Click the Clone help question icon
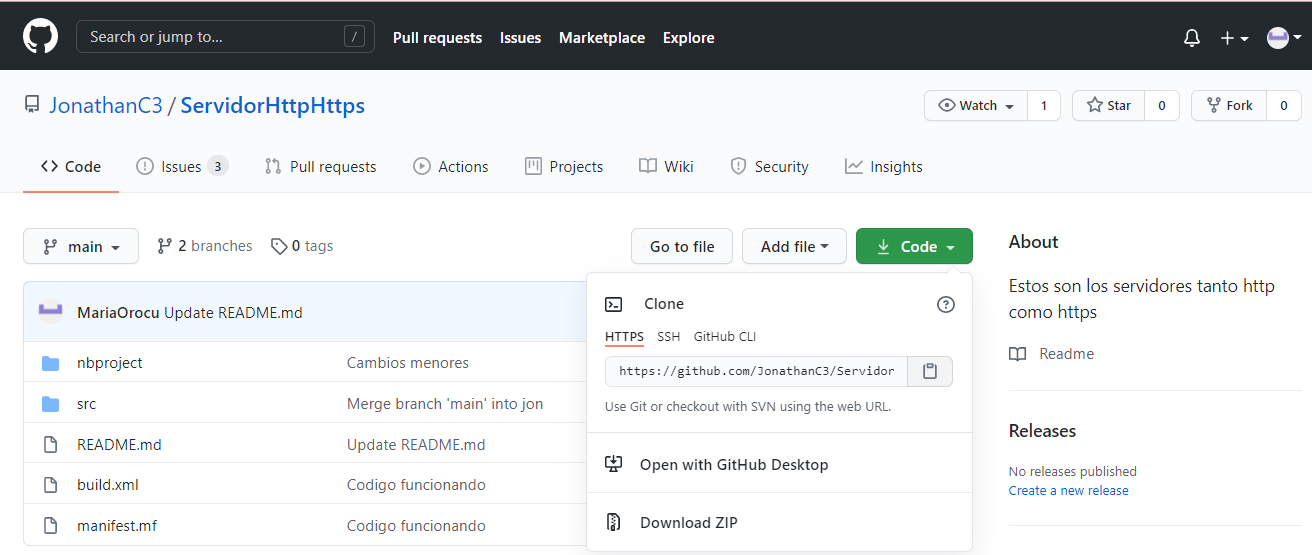Image resolution: width=1312 pixels, height=555 pixels. coord(946,305)
